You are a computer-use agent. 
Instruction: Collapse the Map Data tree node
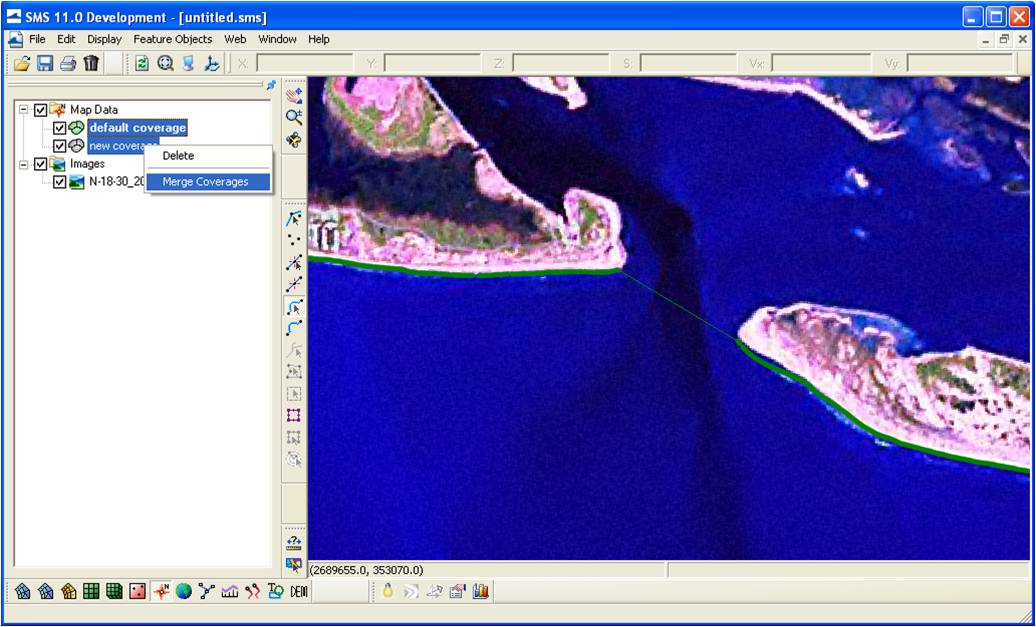[24, 110]
